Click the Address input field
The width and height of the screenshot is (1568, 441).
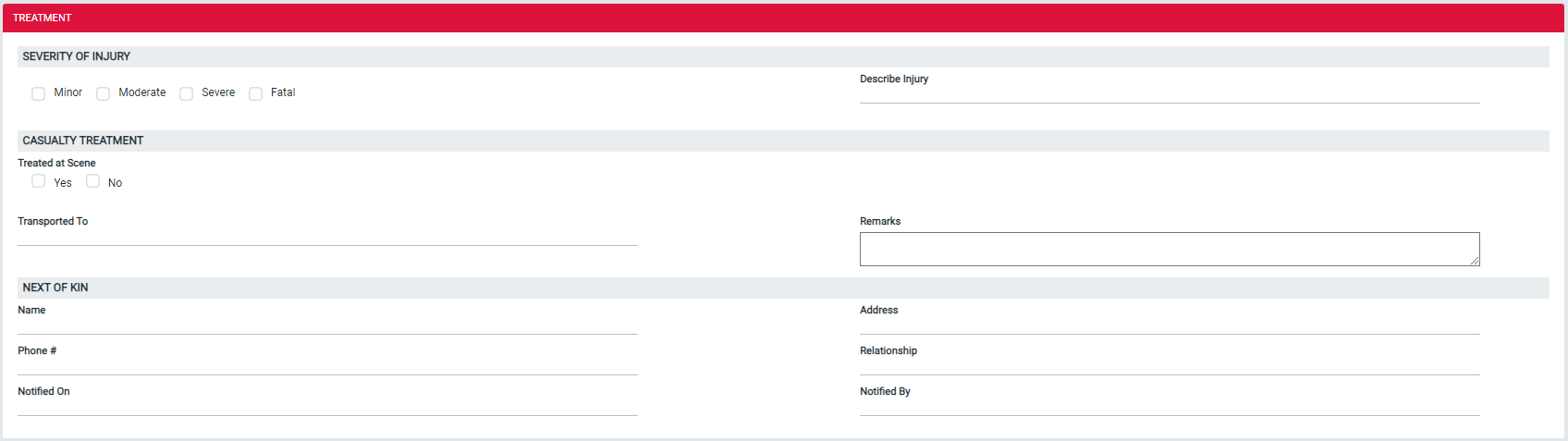point(1170,325)
